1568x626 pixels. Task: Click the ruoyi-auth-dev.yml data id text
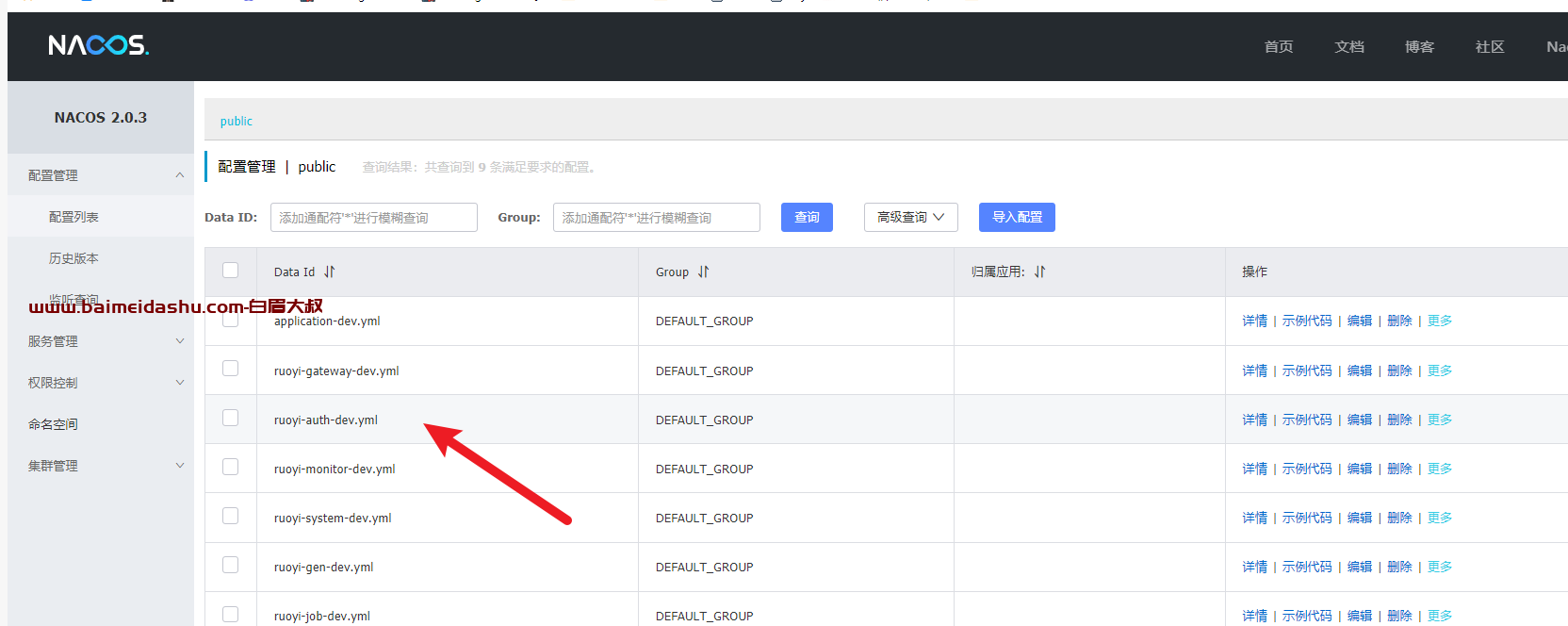pyautogui.click(x=326, y=420)
